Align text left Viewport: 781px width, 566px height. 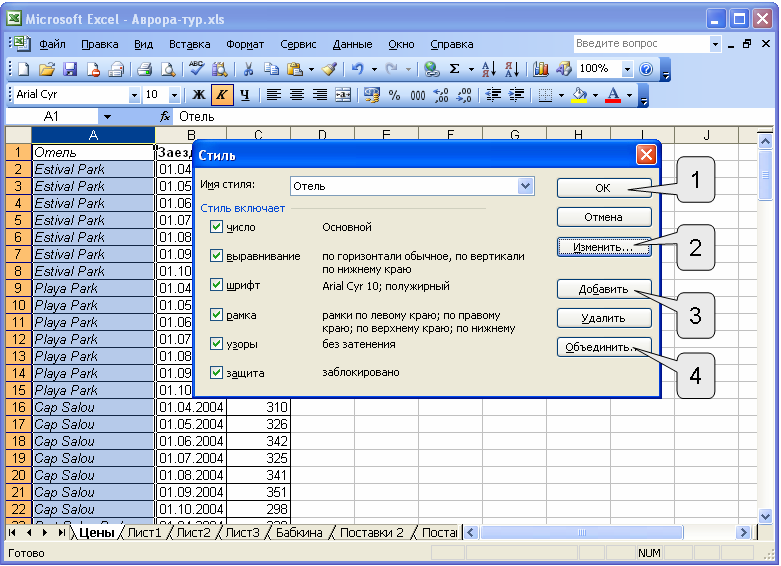point(273,95)
